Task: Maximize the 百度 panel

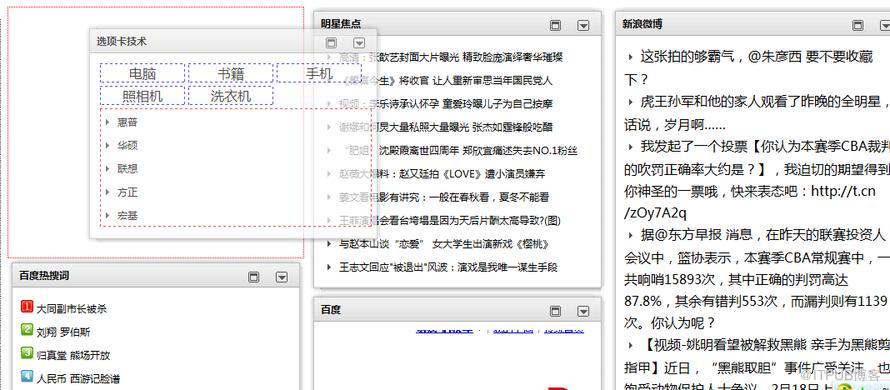Action: pyautogui.click(x=556, y=311)
